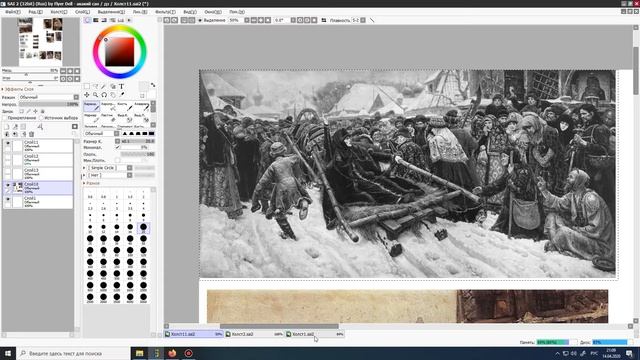Open Firefox from the taskbar

(172, 353)
